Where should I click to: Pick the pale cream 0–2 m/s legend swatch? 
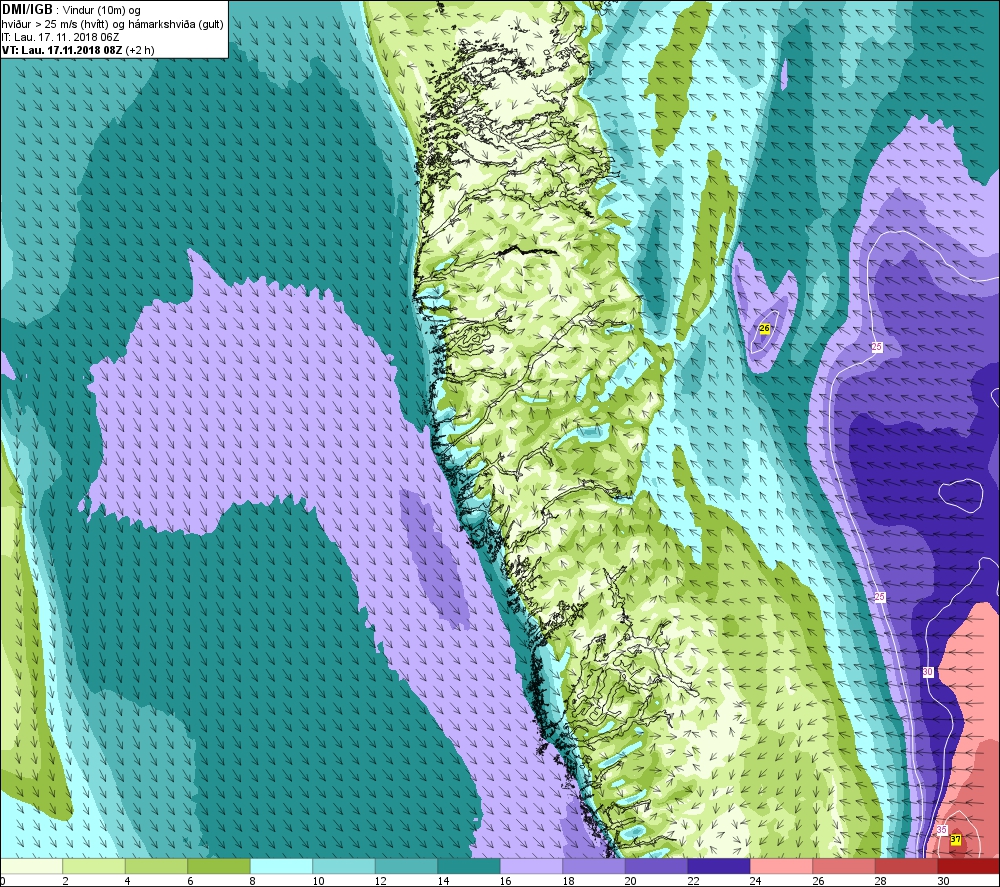coord(31,866)
